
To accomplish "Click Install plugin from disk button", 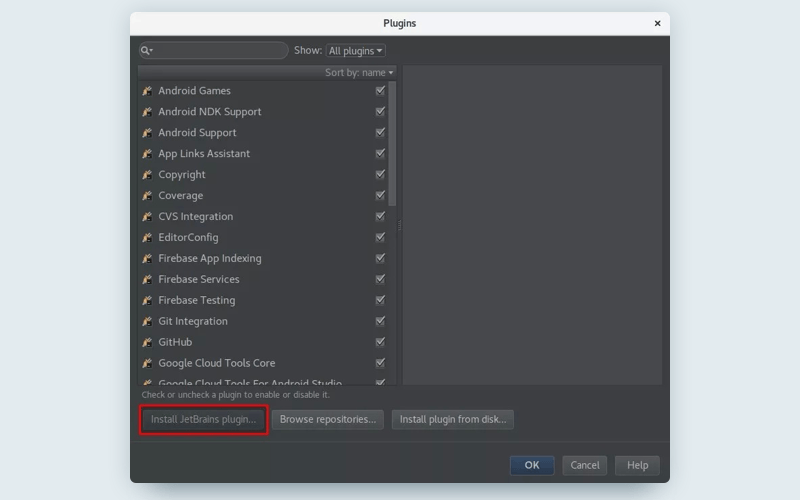I will [453, 419].
